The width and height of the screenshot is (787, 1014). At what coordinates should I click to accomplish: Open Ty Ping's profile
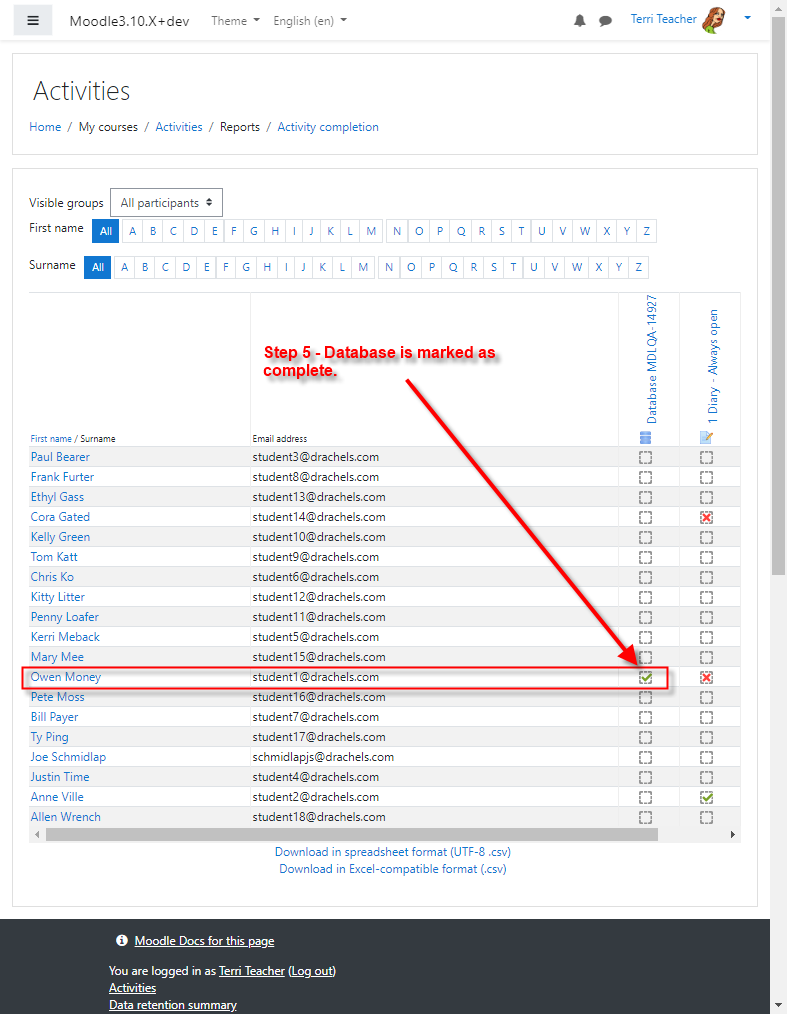pos(49,737)
